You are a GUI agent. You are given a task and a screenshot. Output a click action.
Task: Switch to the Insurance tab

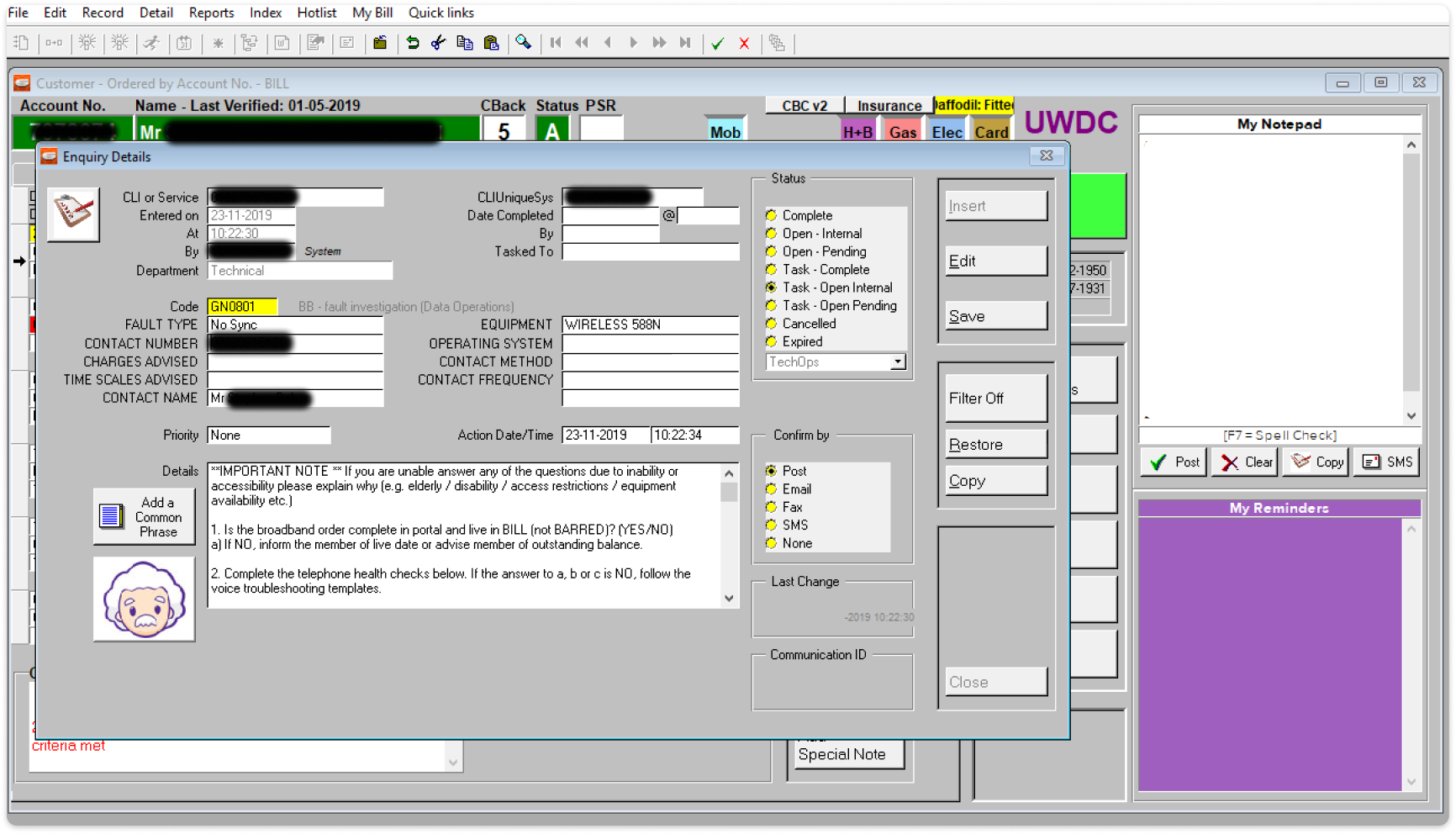(x=889, y=106)
